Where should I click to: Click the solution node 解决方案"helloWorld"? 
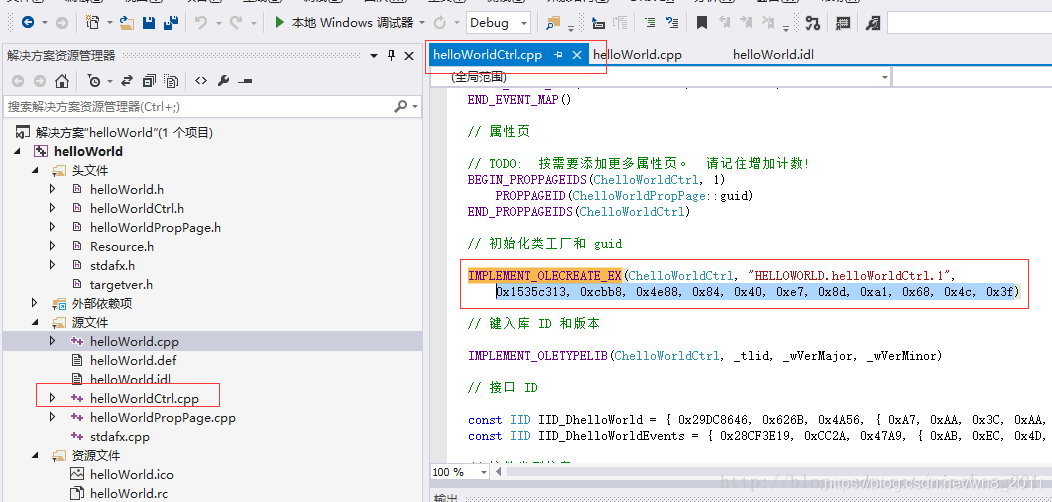point(124,133)
